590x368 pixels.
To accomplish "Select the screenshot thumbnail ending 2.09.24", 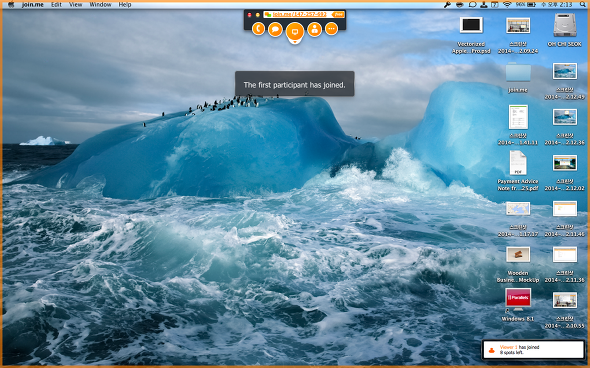I will pyautogui.click(x=518, y=35).
